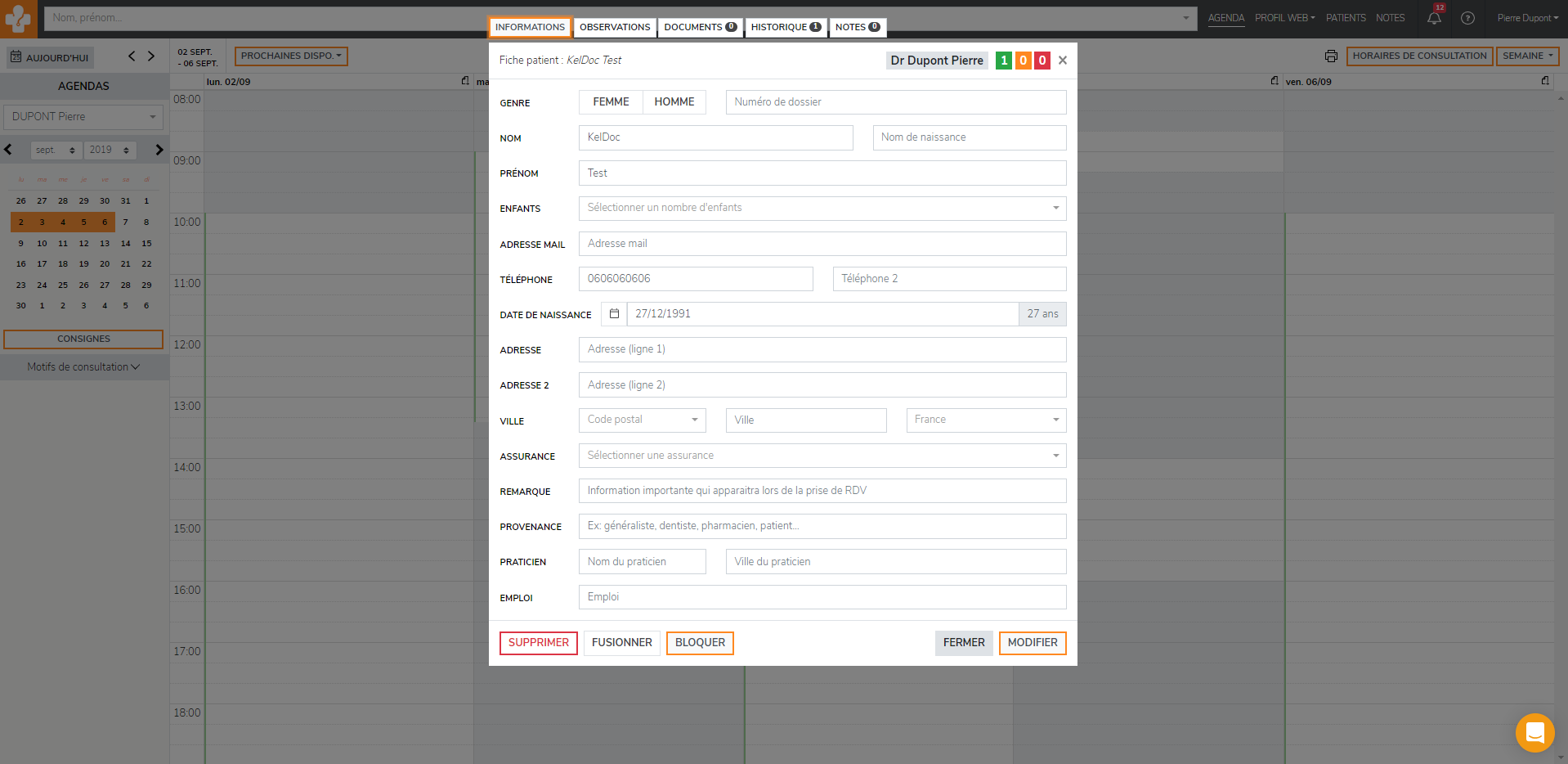Close the patient file dialog
This screenshot has width=1568, height=764.
pos(1063,61)
